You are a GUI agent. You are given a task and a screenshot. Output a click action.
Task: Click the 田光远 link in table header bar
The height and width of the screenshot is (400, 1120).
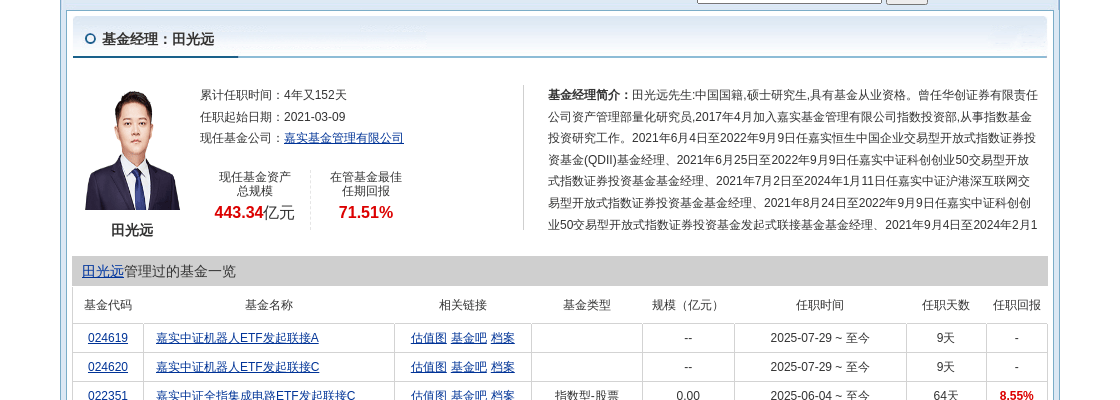tap(102, 271)
